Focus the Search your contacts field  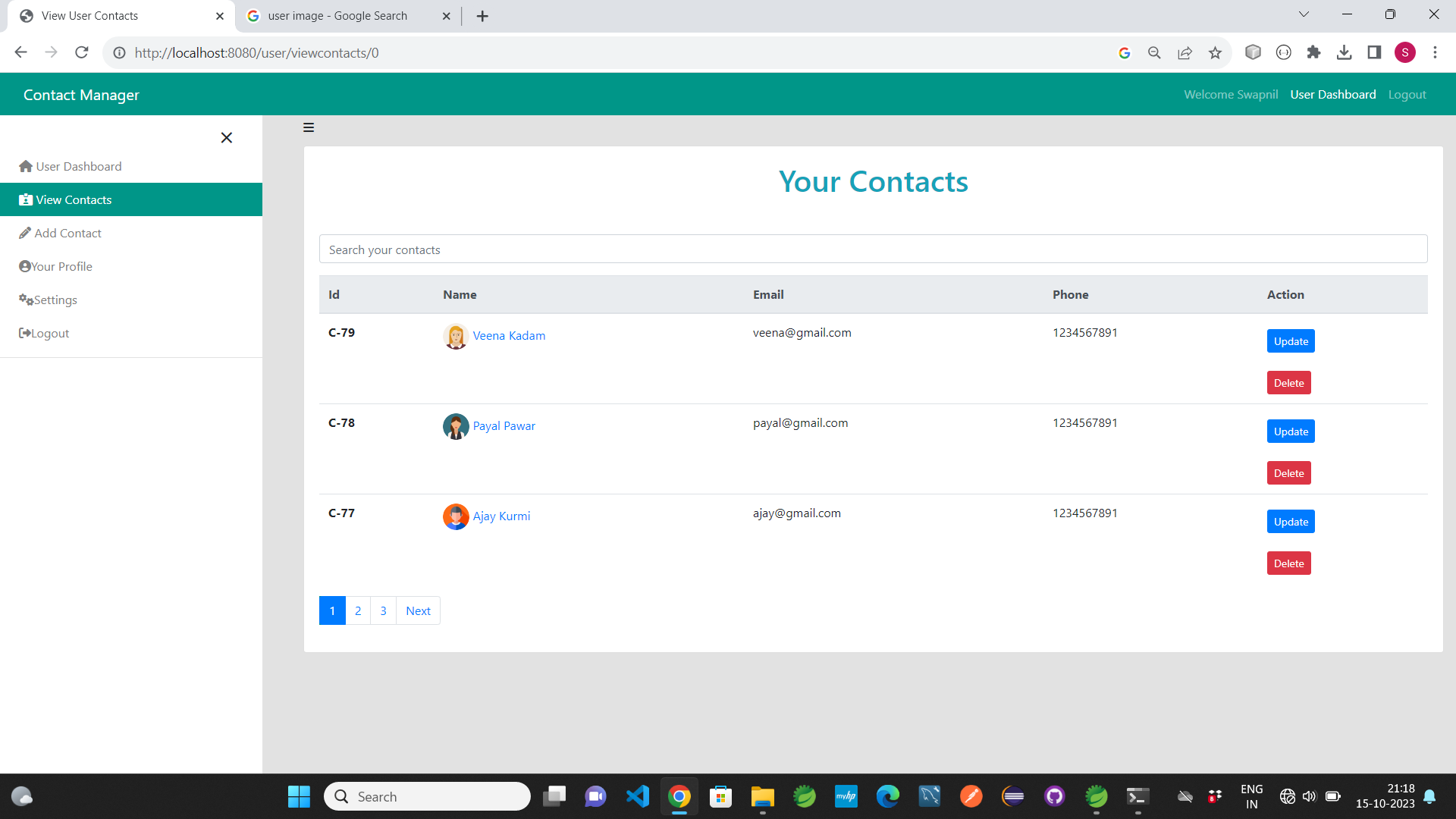873,249
